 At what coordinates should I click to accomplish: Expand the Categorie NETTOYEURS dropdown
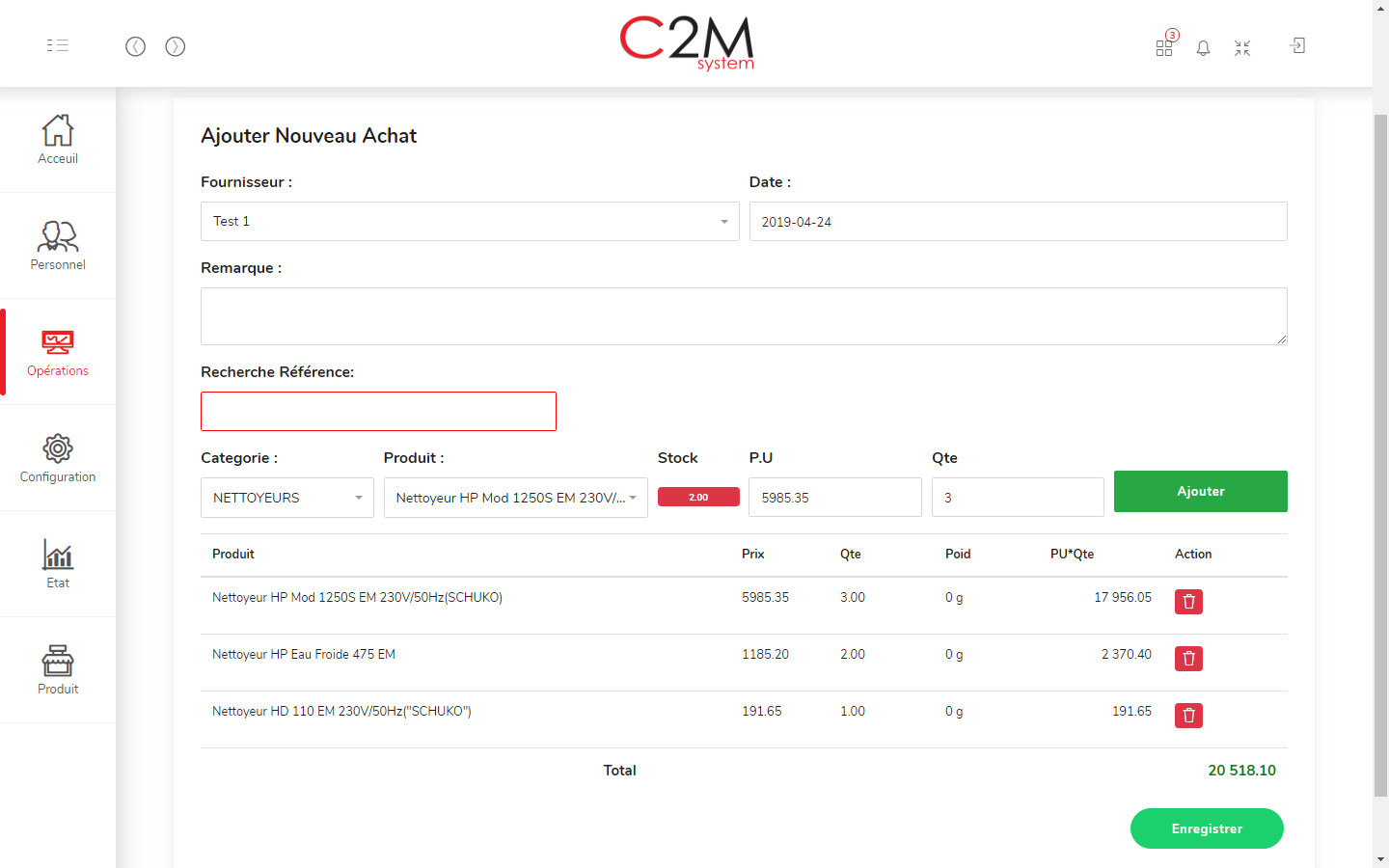click(x=286, y=498)
